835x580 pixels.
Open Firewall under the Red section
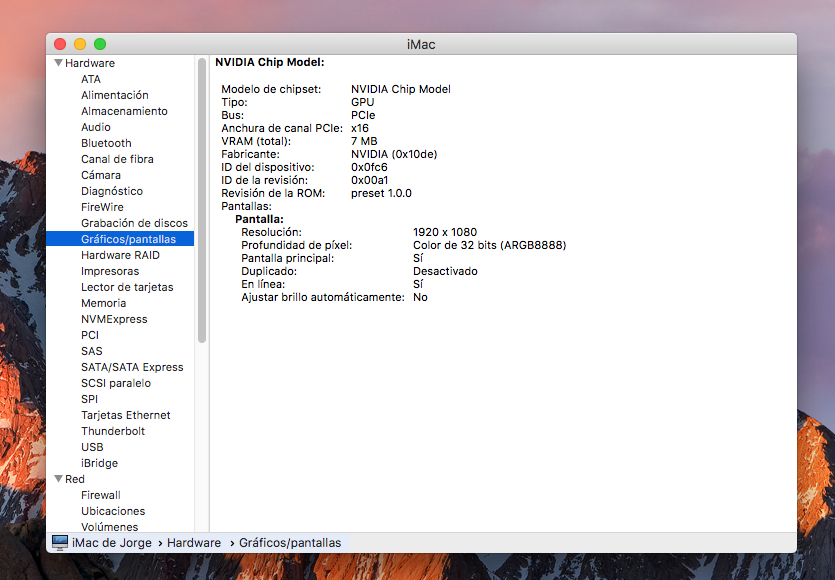click(x=101, y=495)
